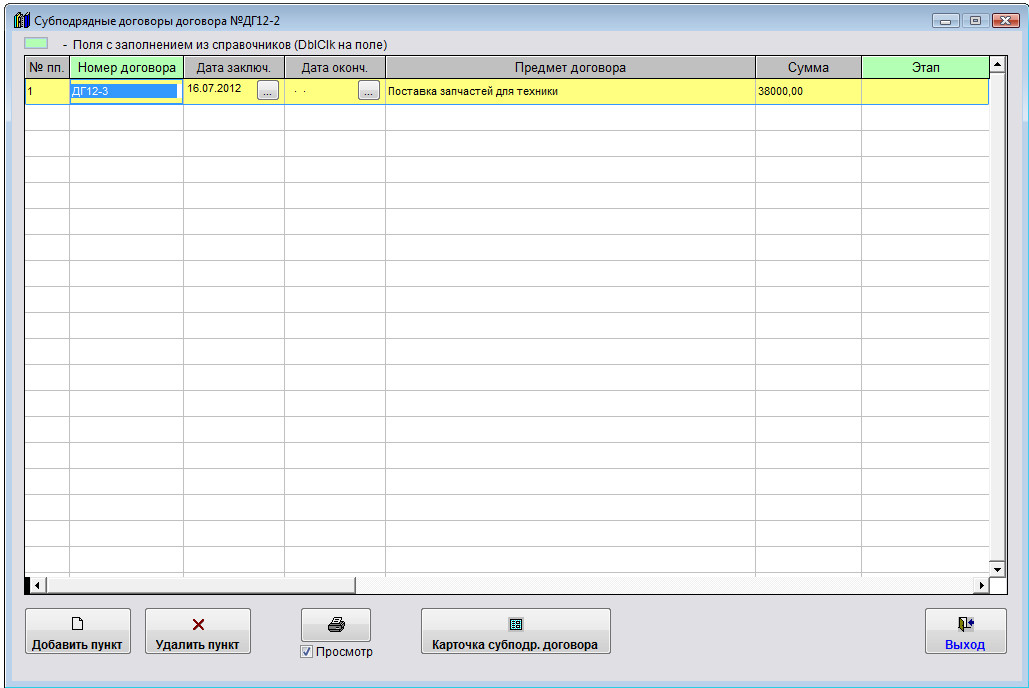
Task: Click the printer icon button
Action: pos(335,625)
